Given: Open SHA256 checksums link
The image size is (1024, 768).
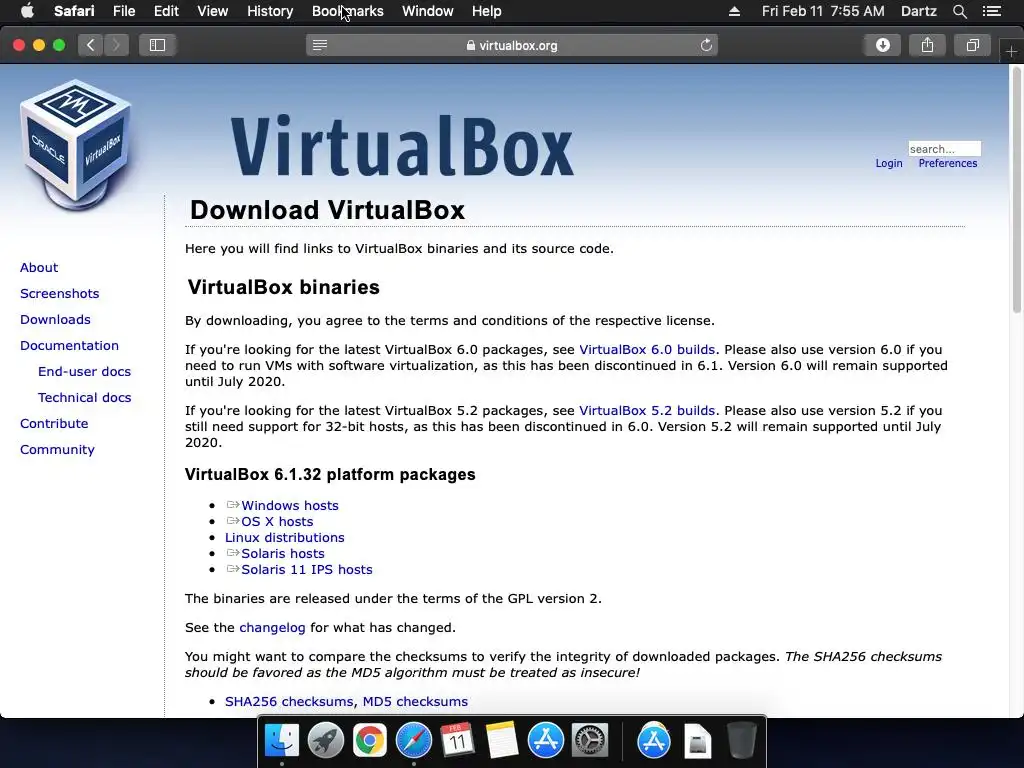Looking at the screenshot, I should coord(289,701).
